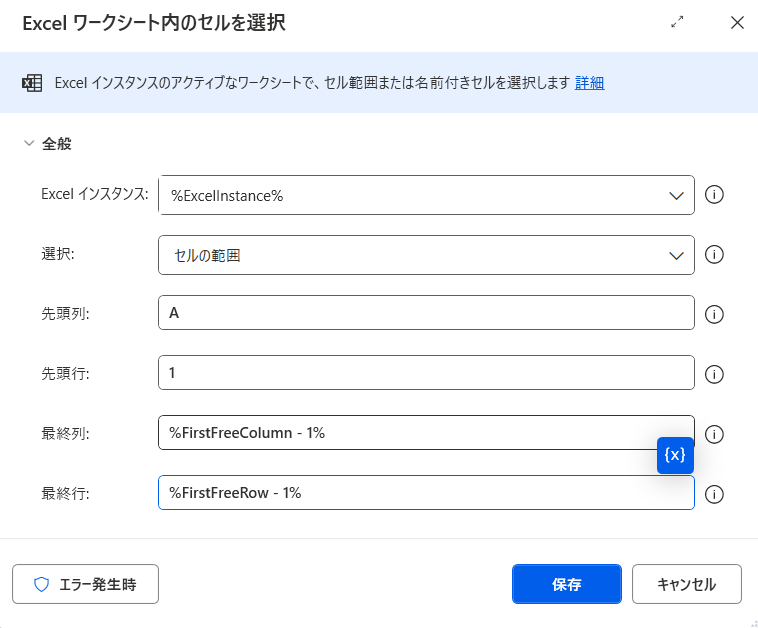
Task: Close the dialog with the X button
Action: click(737, 22)
